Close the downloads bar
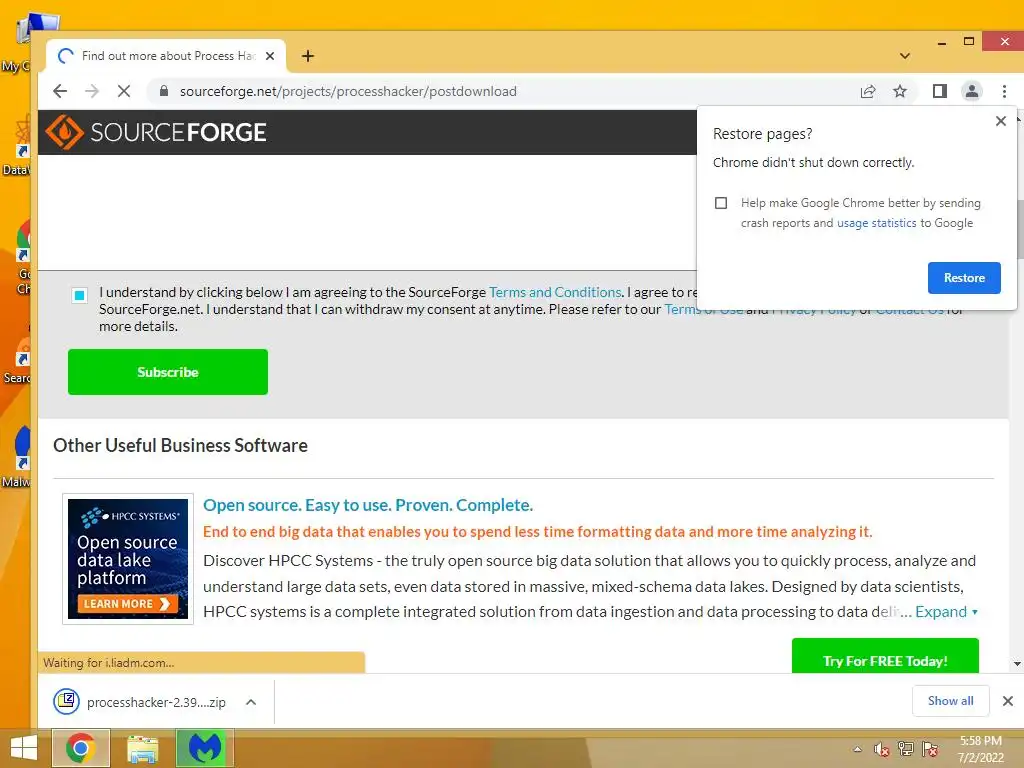Viewport: 1024px width, 768px height. tap(1008, 701)
